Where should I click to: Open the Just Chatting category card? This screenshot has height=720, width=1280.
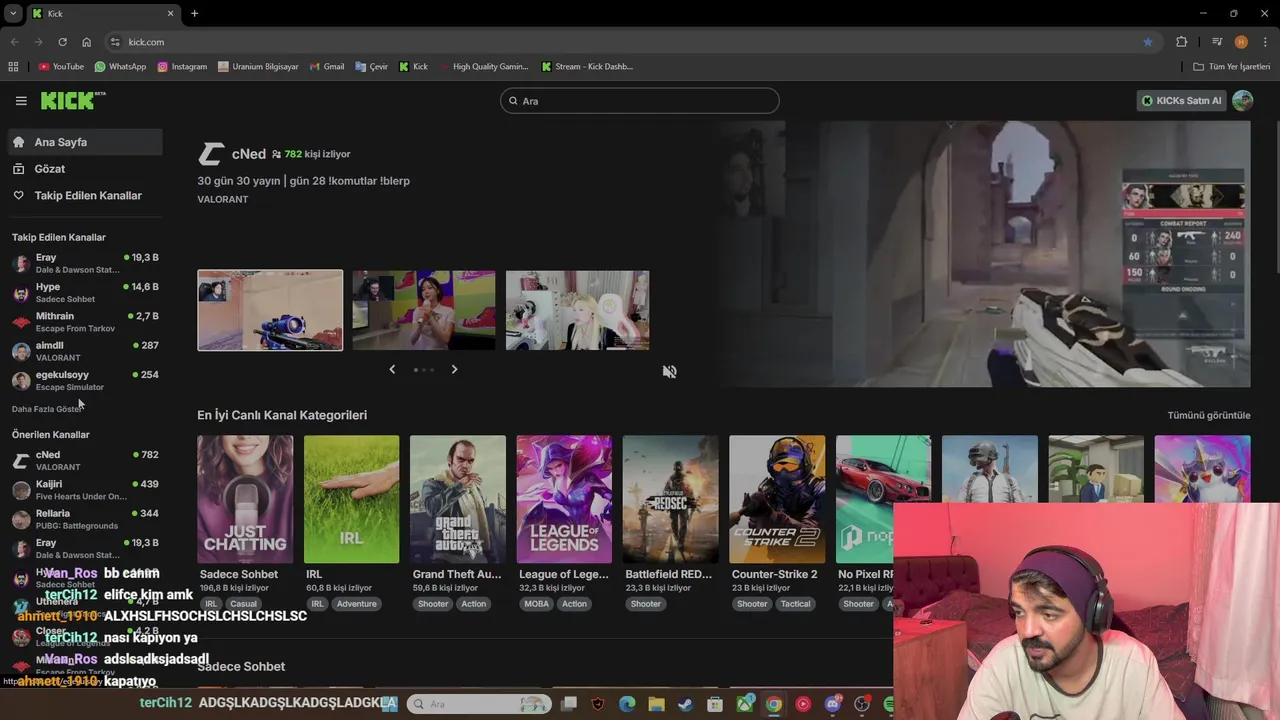tap(245, 499)
